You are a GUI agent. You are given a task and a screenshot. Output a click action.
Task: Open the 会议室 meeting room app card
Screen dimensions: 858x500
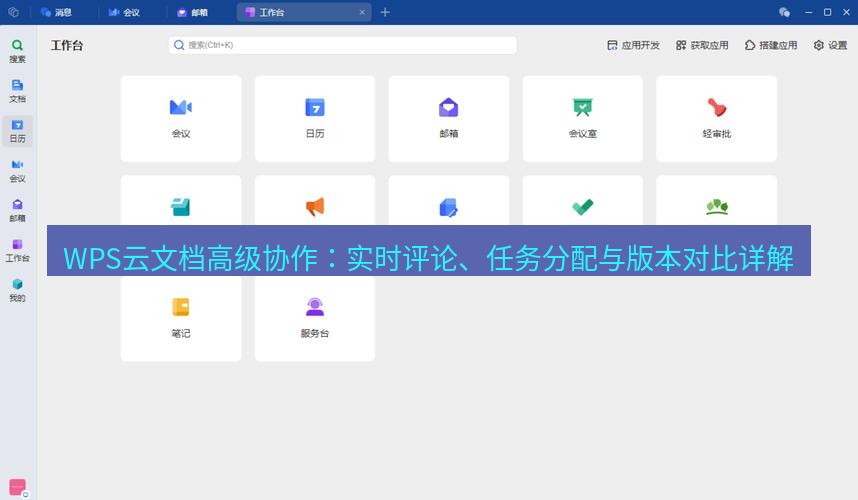pos(583,119)
